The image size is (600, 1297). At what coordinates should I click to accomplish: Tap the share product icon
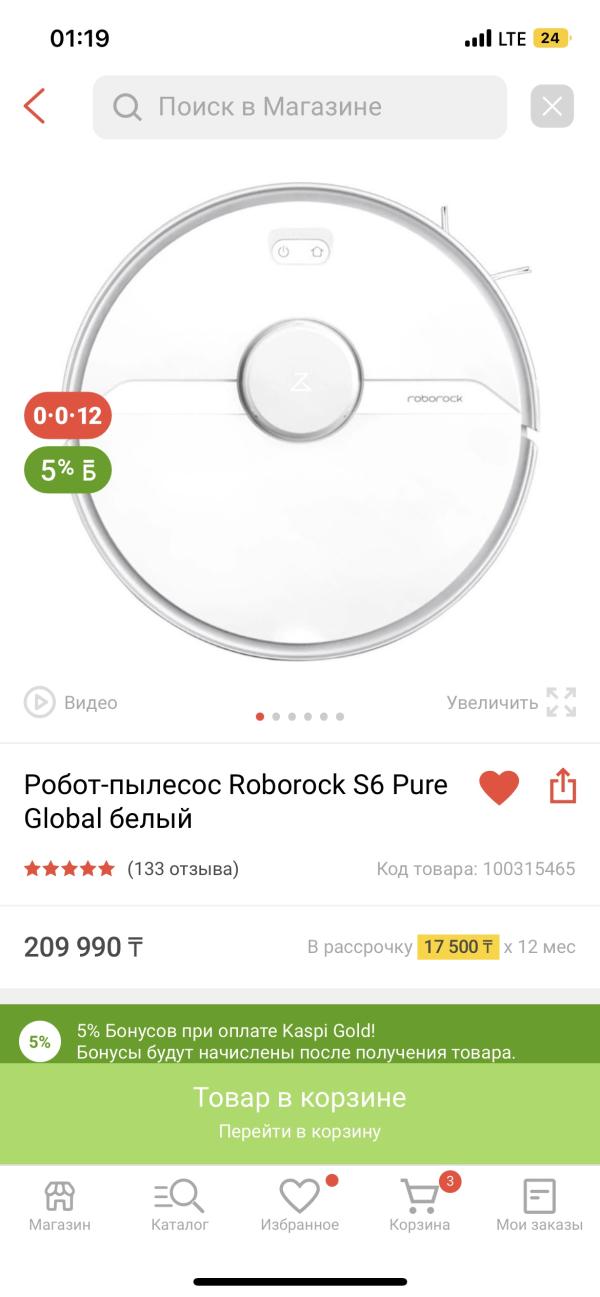click(564, 786)
